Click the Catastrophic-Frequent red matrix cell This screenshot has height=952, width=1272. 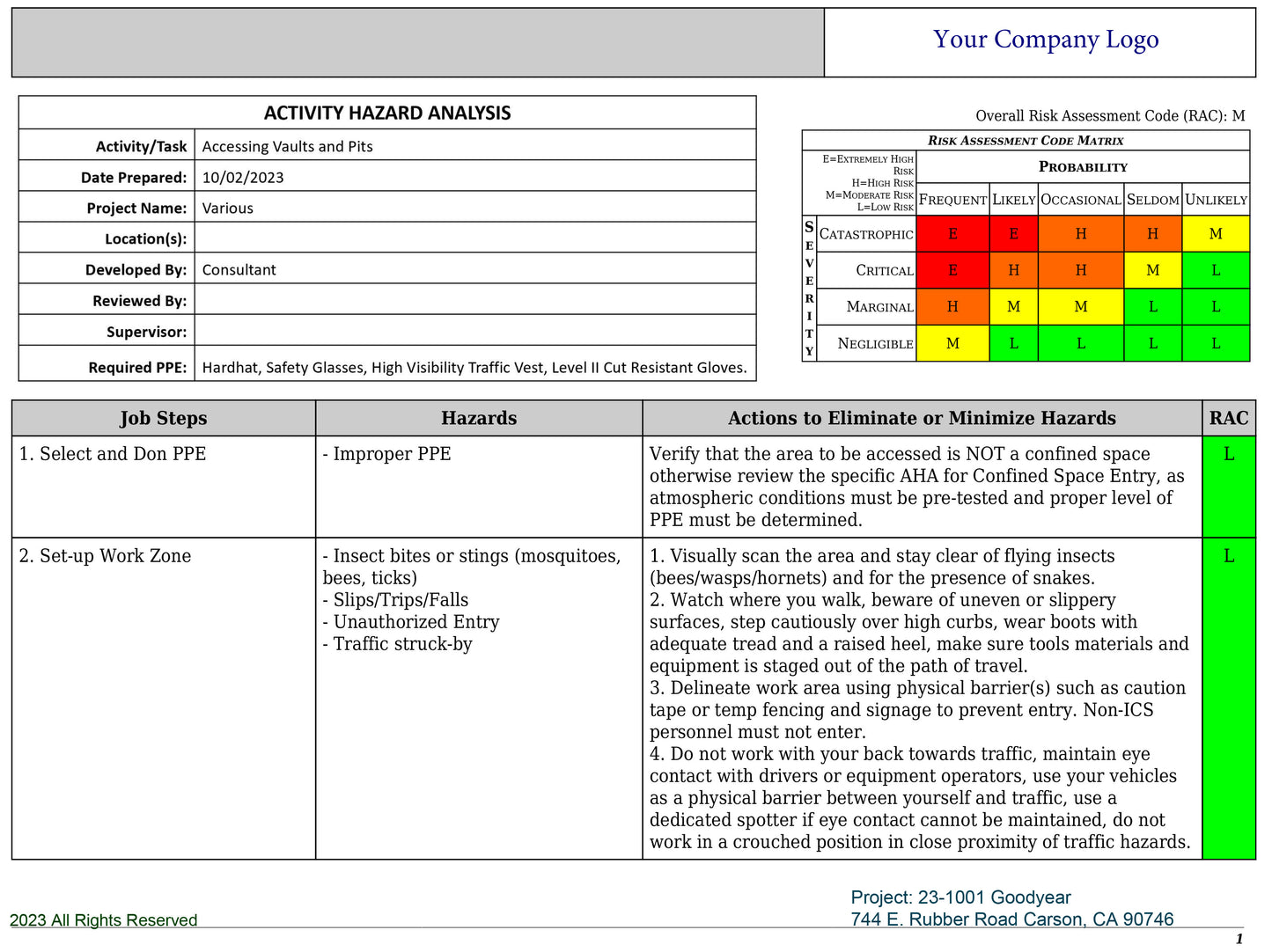click(x=952, y=234)
